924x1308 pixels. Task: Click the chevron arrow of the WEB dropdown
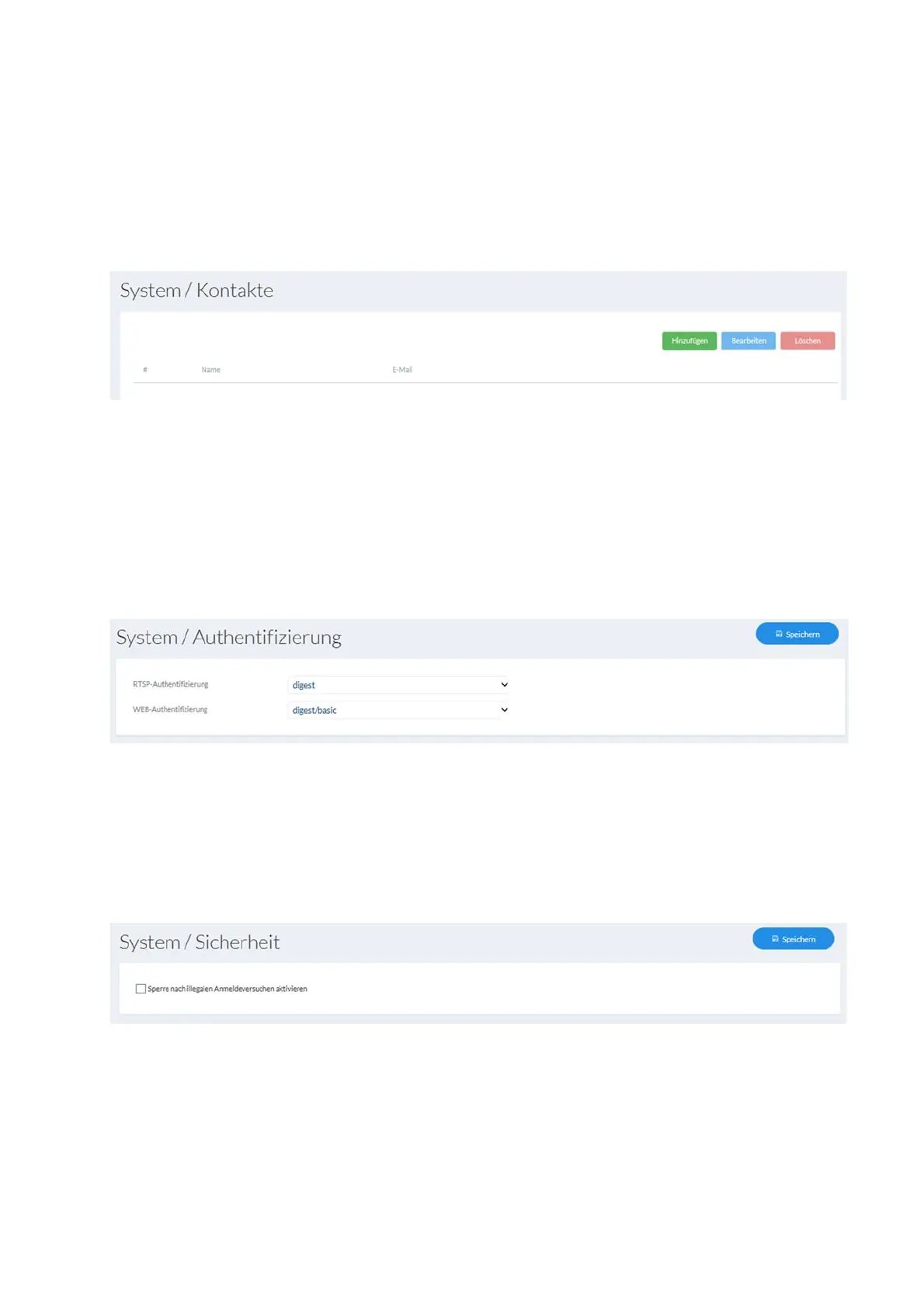(x=504, y=710)
